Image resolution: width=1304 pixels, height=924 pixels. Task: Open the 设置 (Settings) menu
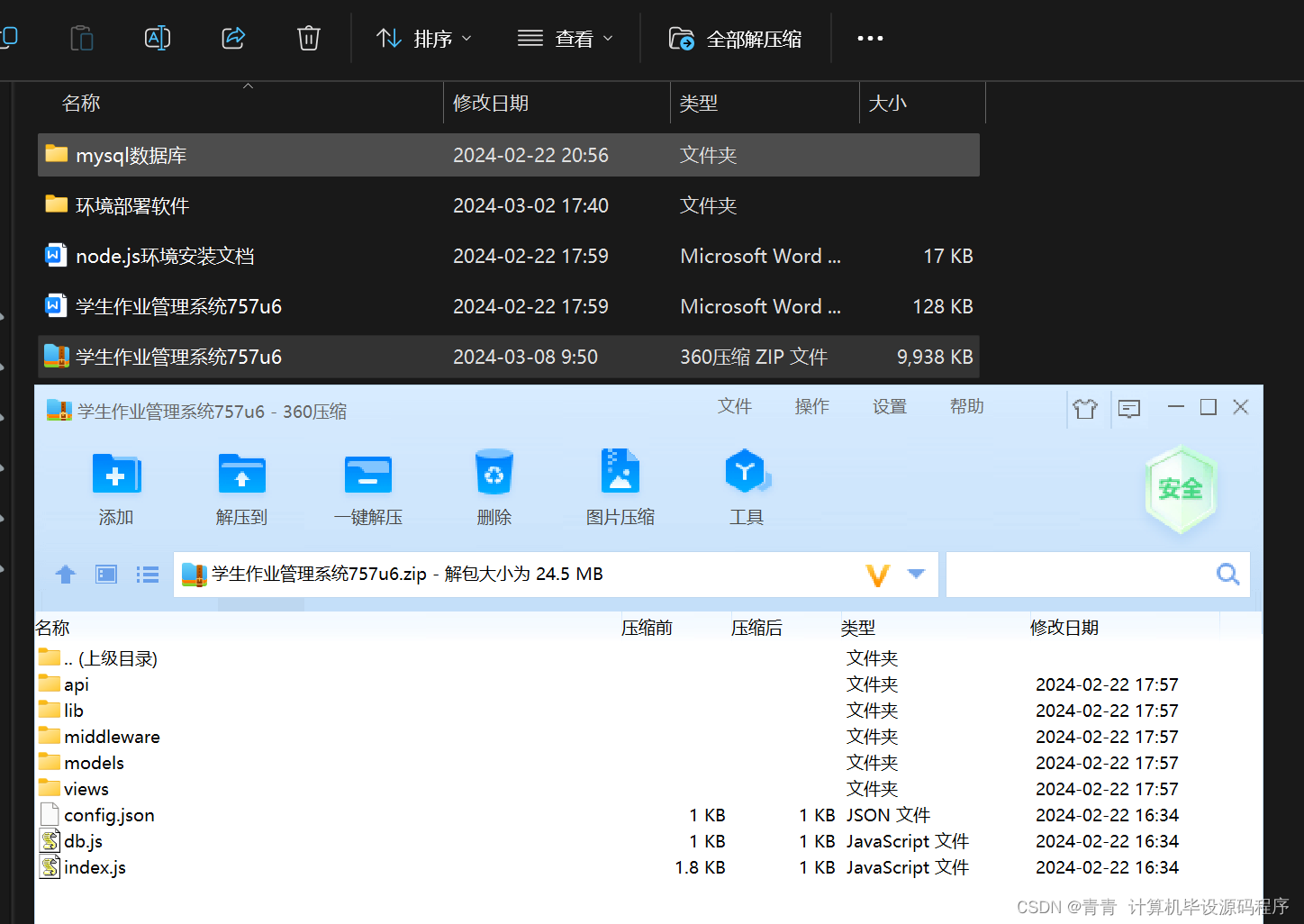(x=889, y=406)
